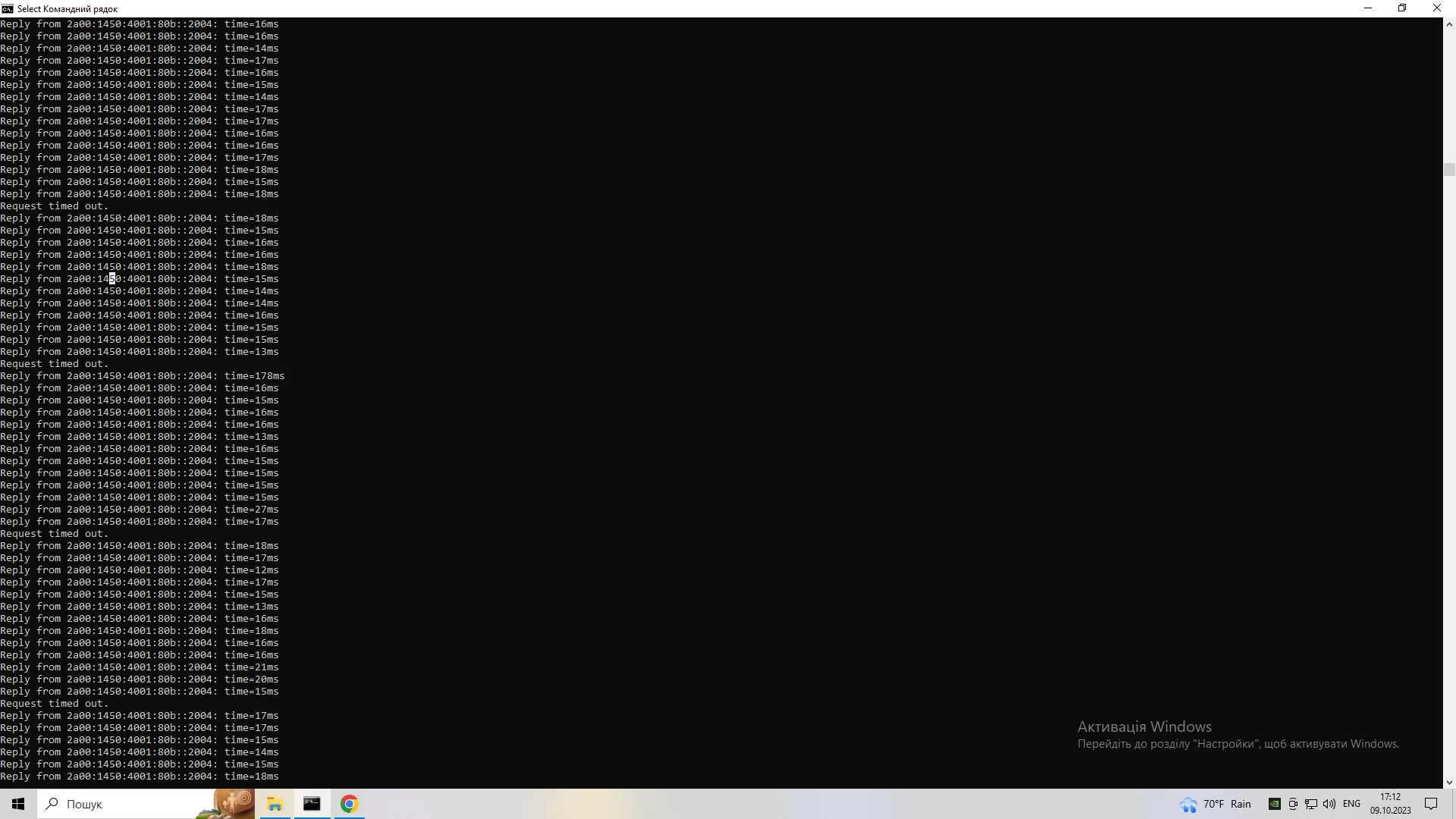The image size is (1456, 819).
Task: Click the cmd icon in the title bar
Action: (x=8, y=8)
